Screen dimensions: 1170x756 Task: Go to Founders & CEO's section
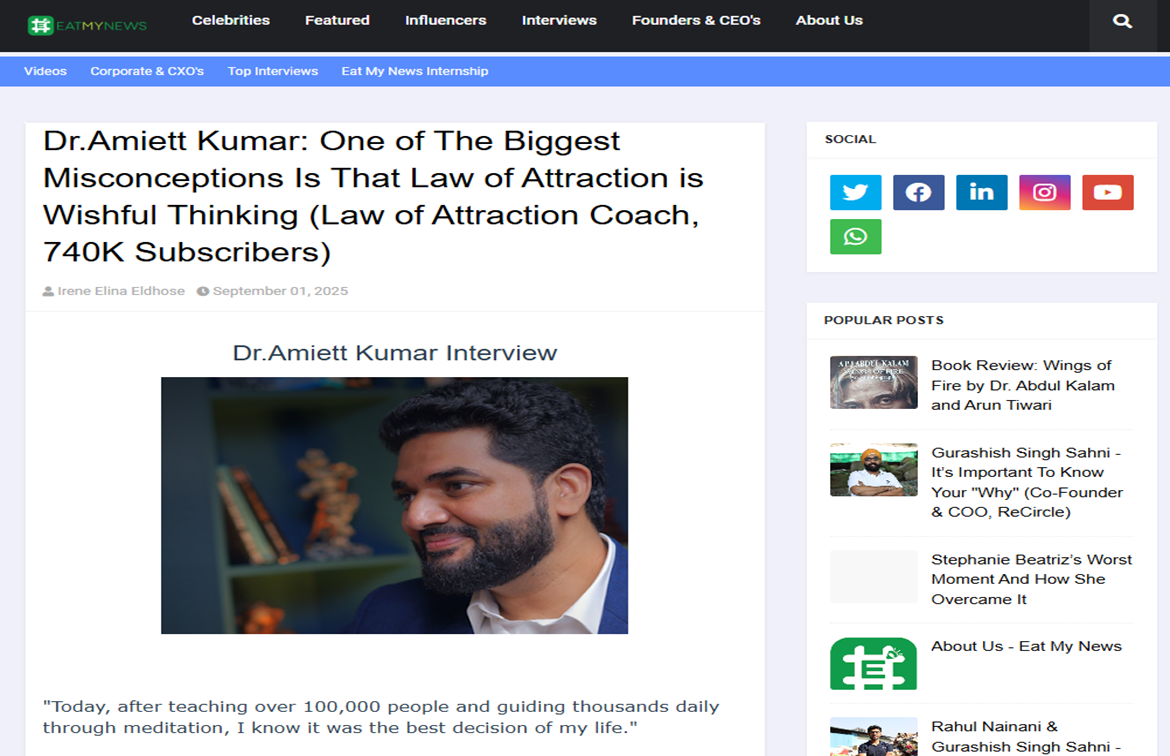pyautogui.click(x=696, y=20)
